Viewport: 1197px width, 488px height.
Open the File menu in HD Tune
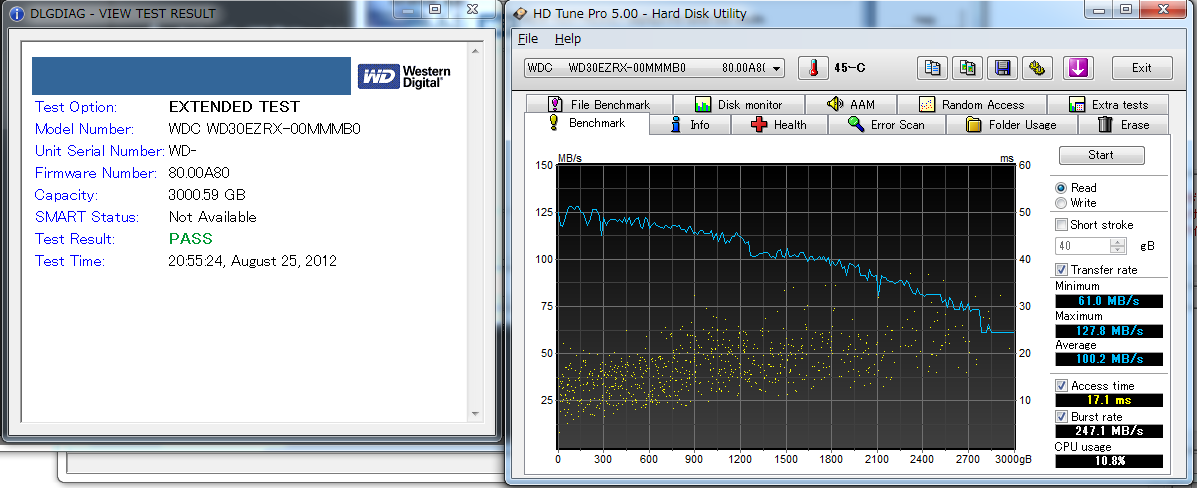528,39
